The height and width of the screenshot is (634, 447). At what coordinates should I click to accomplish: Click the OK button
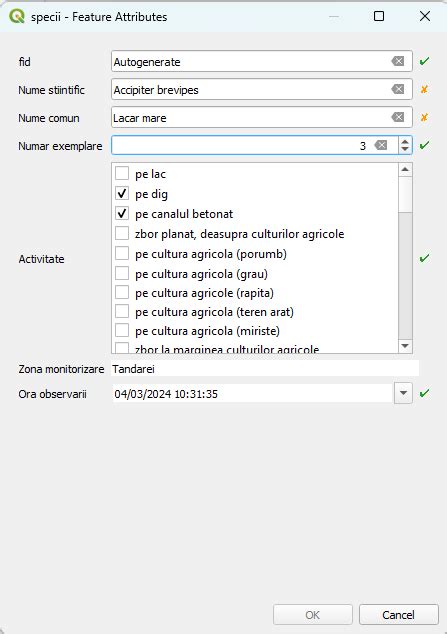click(312, 615)
